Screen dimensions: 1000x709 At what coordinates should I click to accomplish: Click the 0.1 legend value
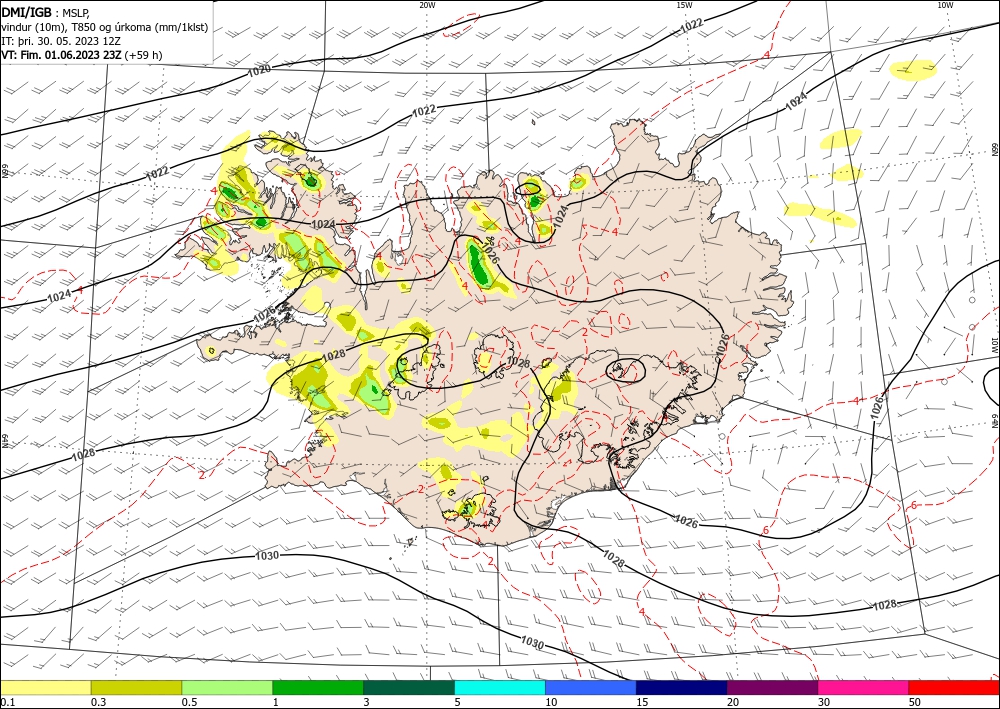pos(7,702)
